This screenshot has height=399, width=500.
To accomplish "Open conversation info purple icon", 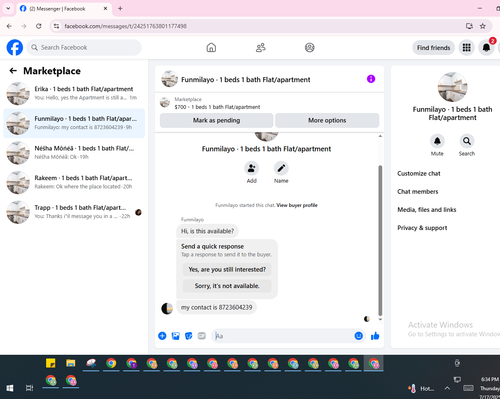I will click(x=371, y=79).
